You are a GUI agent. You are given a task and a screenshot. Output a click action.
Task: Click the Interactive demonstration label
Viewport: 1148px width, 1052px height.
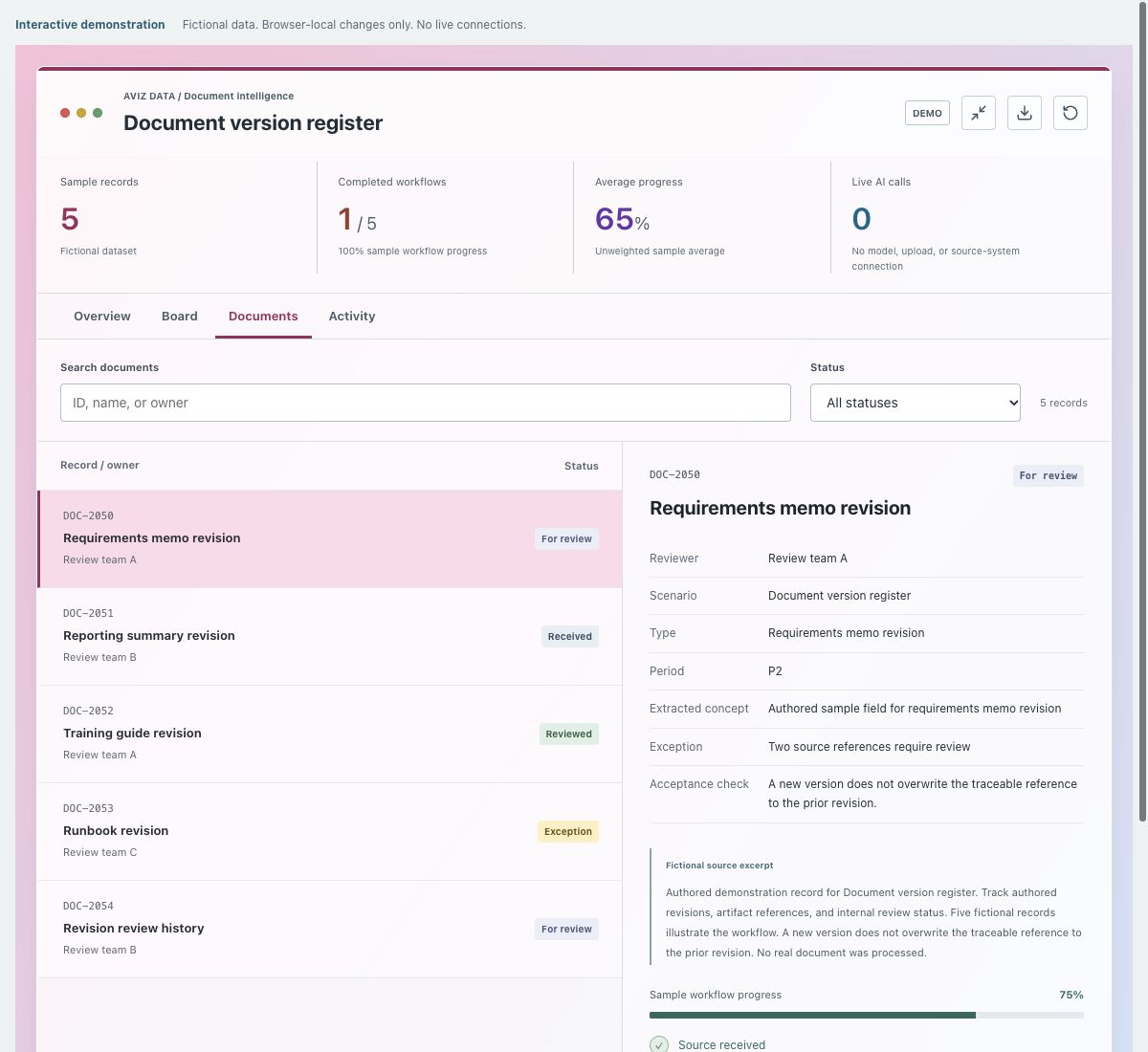pyautogui.click(x=90, y=25)
